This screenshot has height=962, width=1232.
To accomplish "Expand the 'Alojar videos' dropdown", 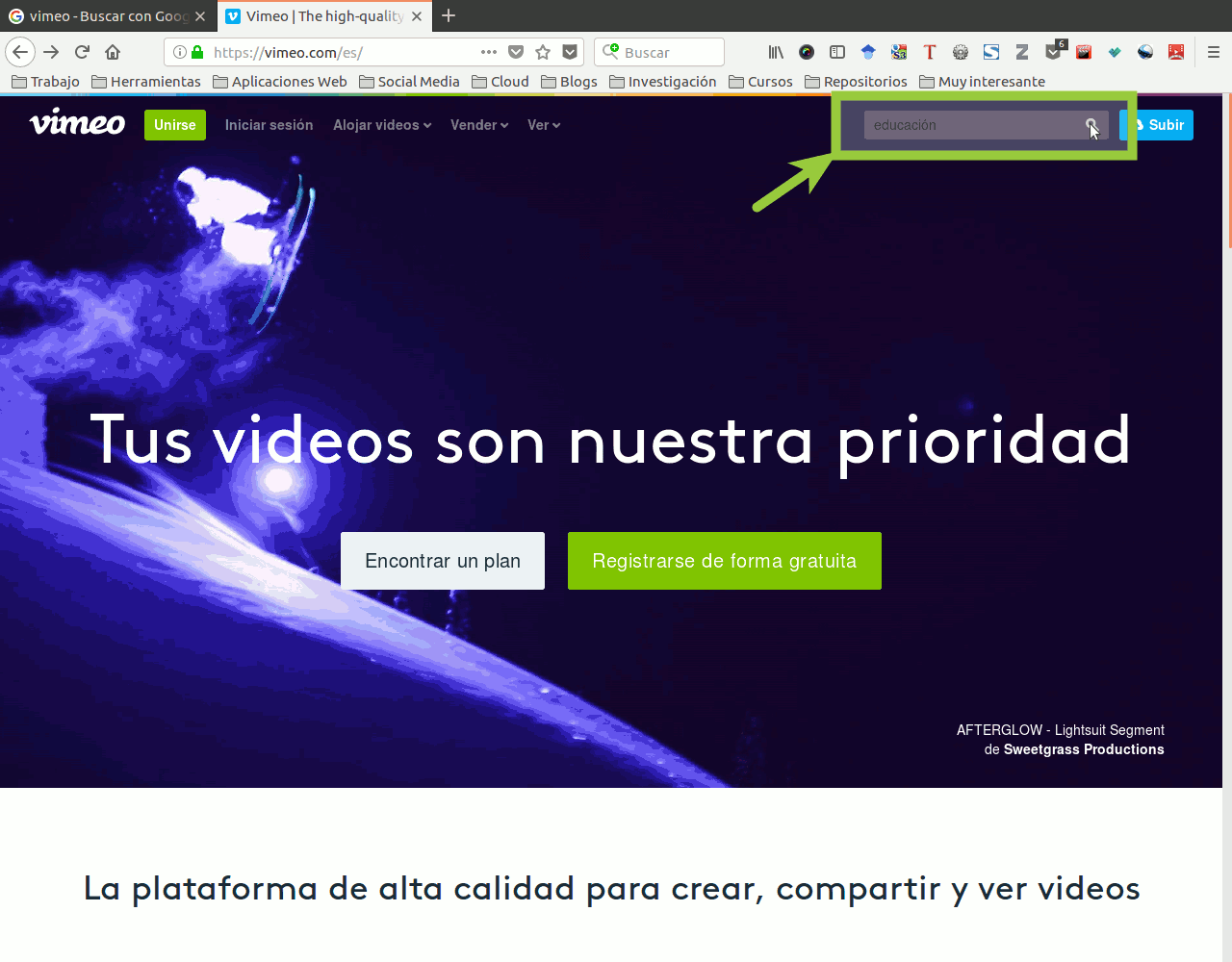I will point(382,125).
